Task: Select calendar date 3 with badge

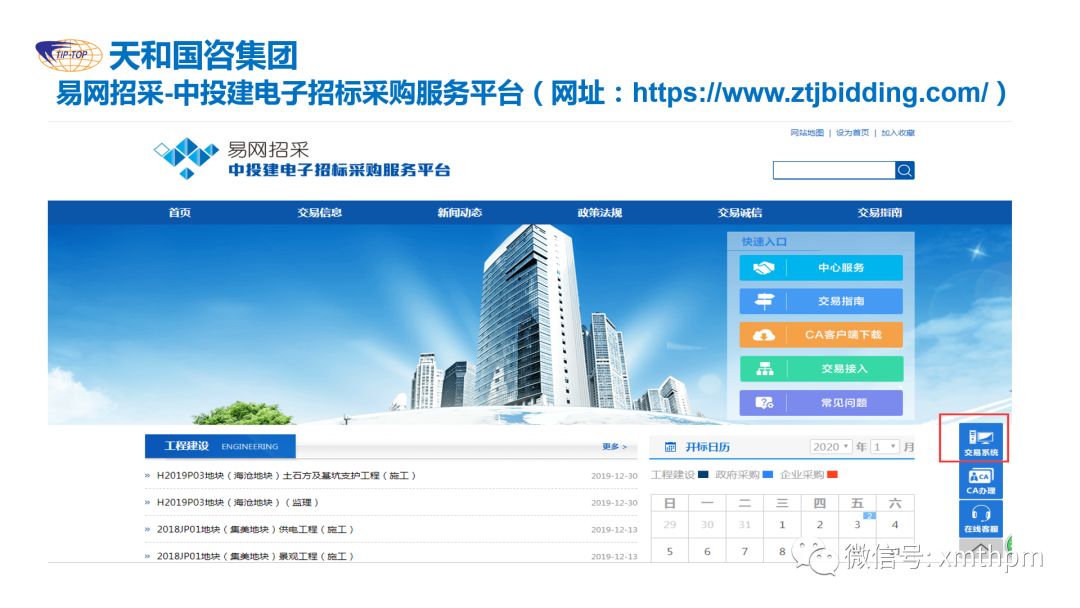Action: pos(858,524)
